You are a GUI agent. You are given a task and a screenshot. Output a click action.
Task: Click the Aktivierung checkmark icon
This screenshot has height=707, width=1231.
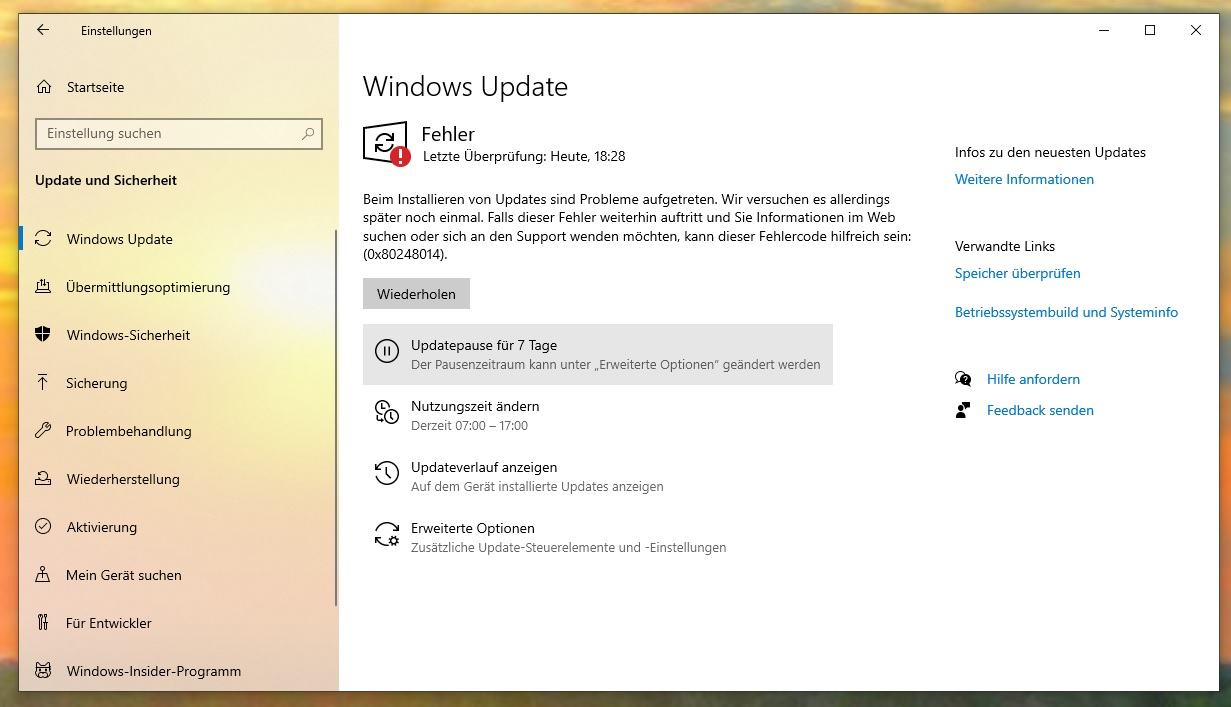[43, 527]
